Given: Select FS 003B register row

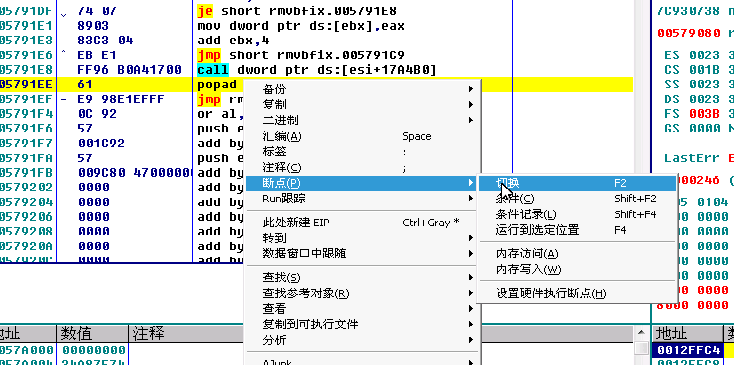Looking at the screenshot, I should point(698,114).
